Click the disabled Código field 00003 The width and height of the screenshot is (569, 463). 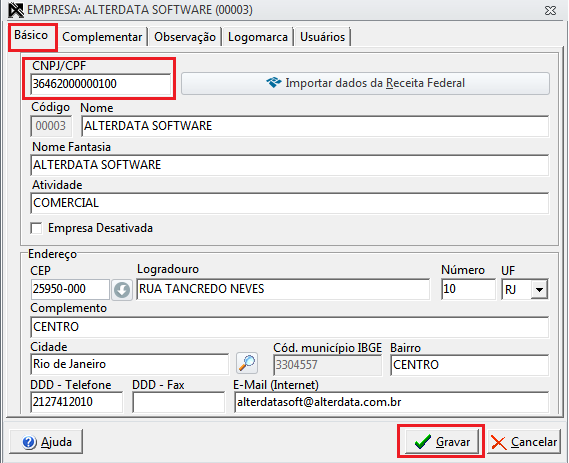(51, 126)
